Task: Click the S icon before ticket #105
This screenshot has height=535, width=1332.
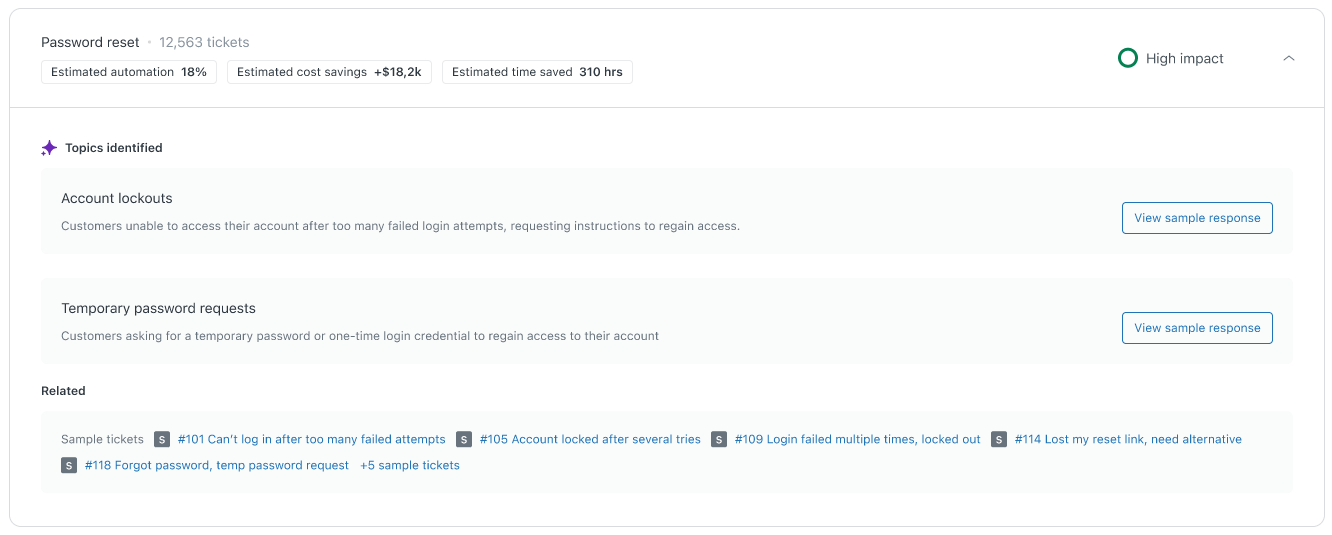Action: tap(464, 439)
